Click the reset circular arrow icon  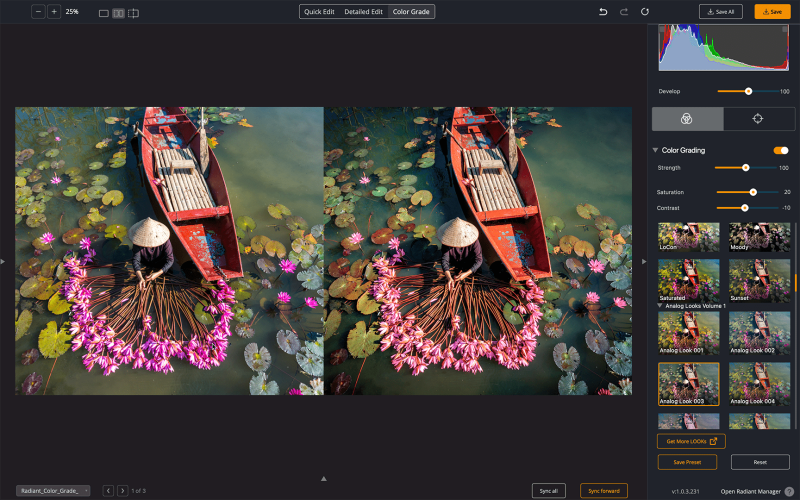[x=645, y=11]
